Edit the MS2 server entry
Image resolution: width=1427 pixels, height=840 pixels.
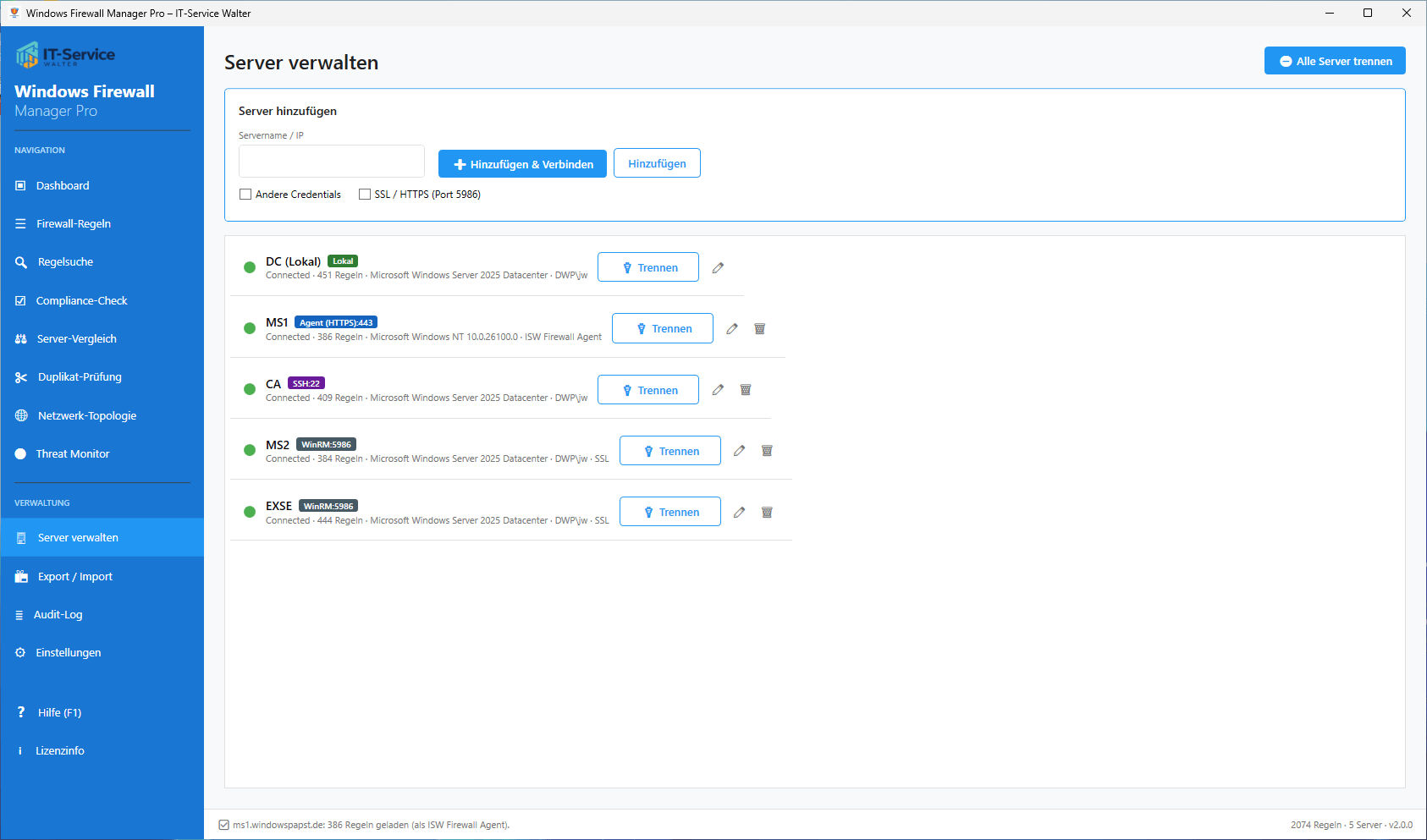pos(739,451)
